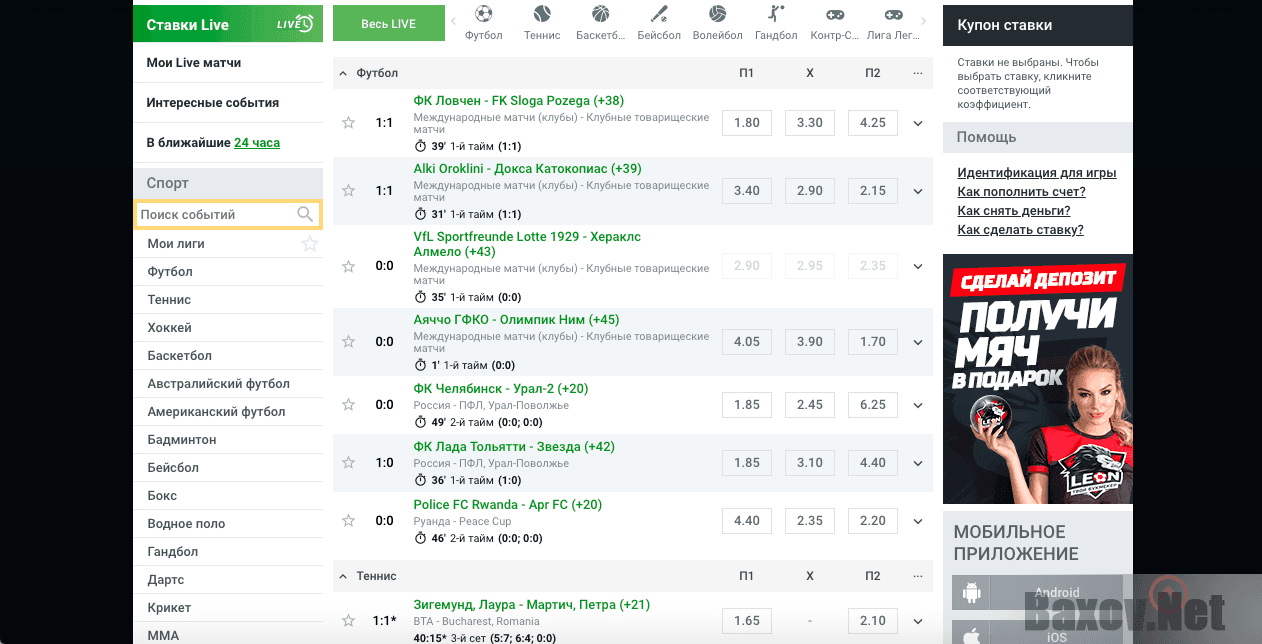Open the Весь LIVE tab
This screenshot has height=644, width=1262.
[x=388, y=24]
